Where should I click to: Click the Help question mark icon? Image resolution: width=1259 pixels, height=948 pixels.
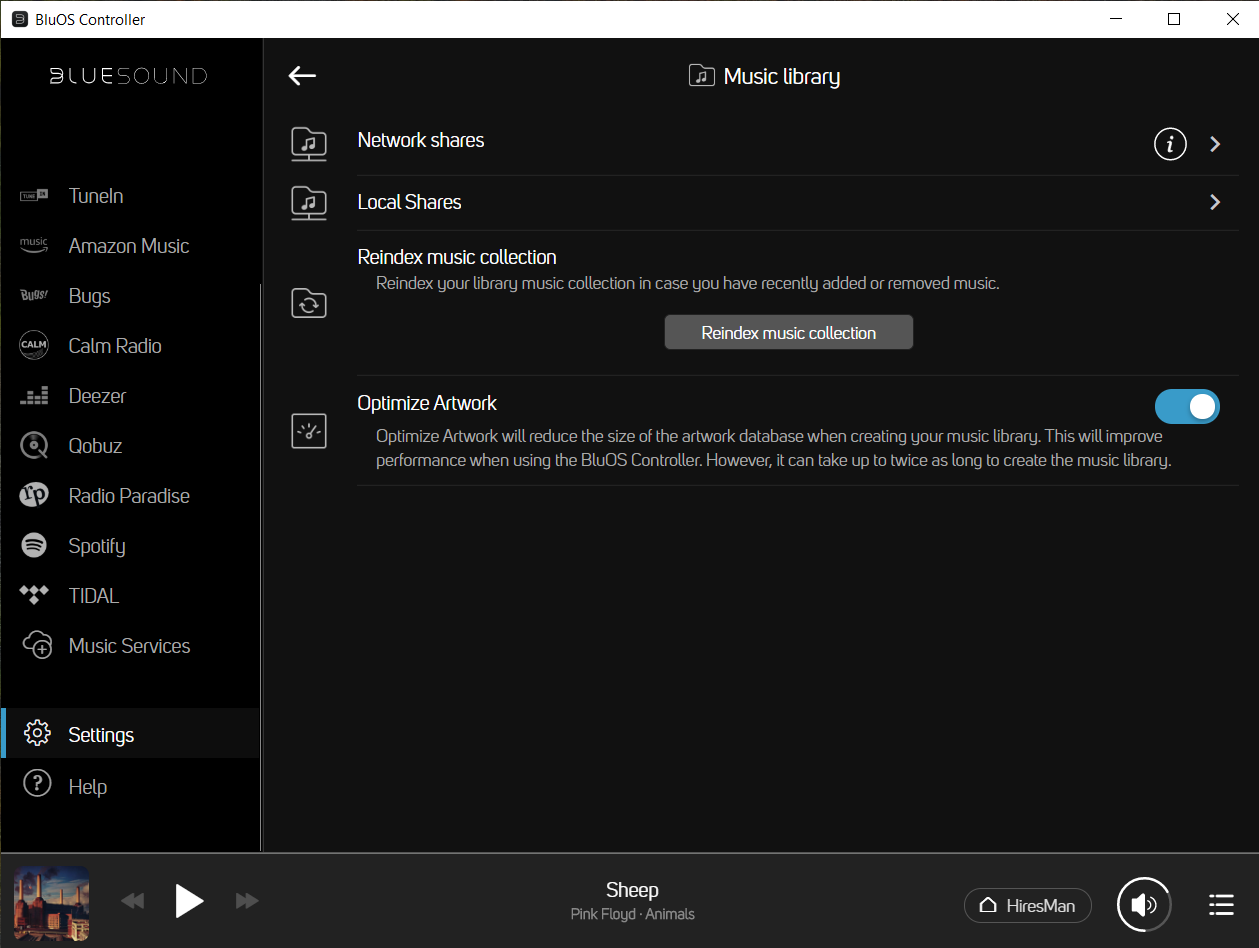pyautogui.click(x=37, y=786)
